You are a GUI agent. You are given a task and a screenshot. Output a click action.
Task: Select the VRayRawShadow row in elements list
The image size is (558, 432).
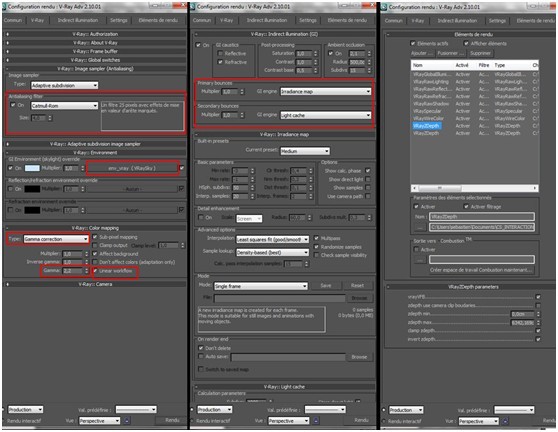pyautogui.click(x=475, y=104)
